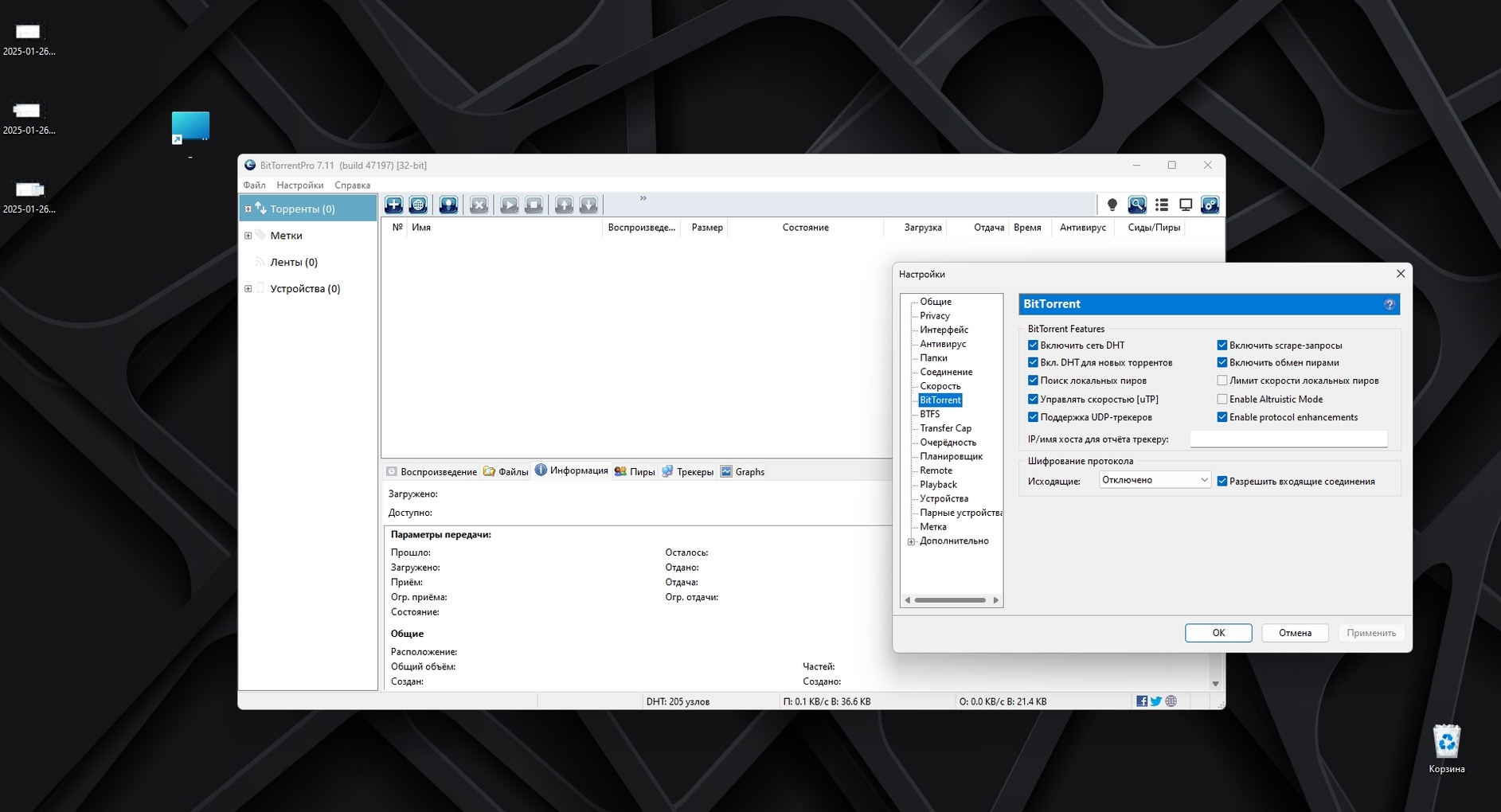Image resolution: width=1501 pixels, height=812 pixels.
Task: Select the second 2025-01-26 desktop file
Action: (x=29, y=119)
